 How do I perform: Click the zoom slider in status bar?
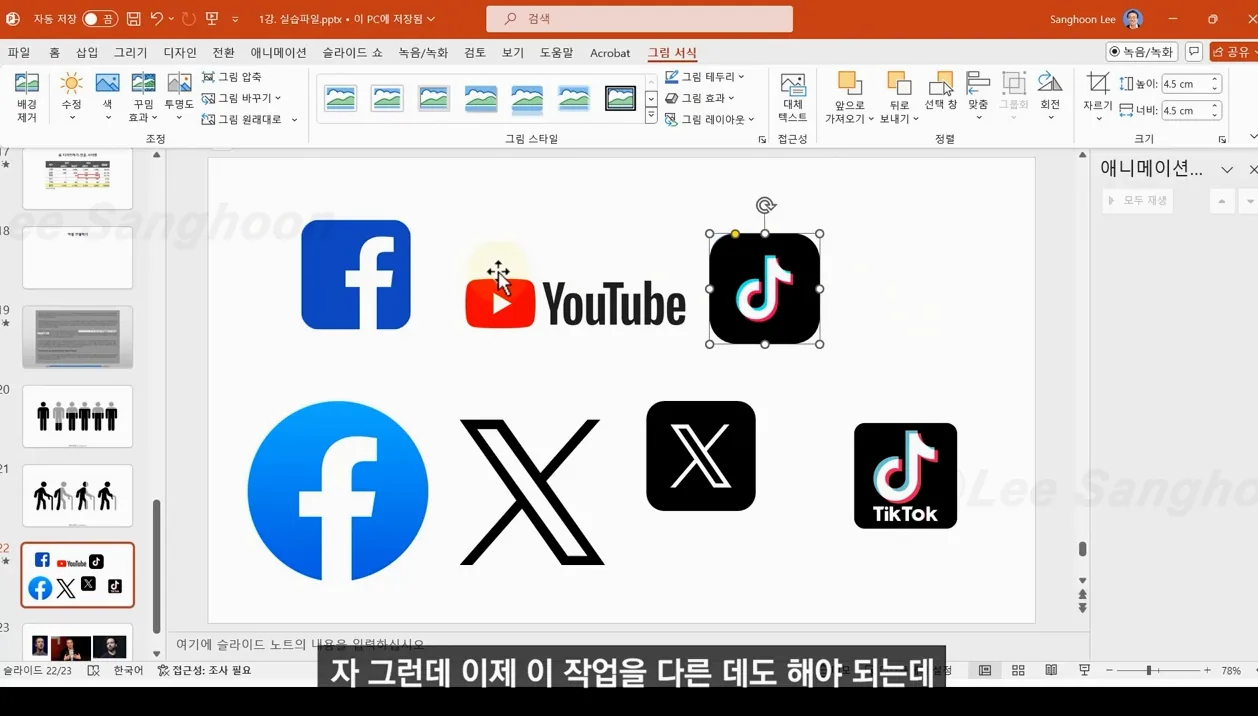coord(1158,670)
